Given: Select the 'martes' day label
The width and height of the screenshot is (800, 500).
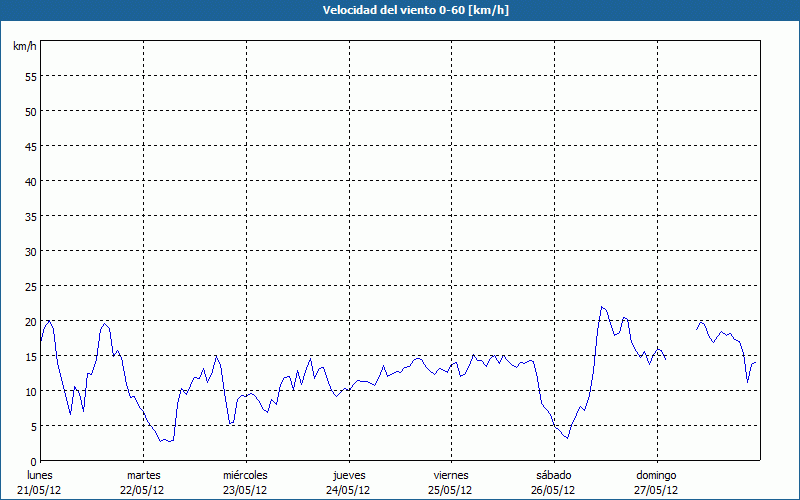Looking at the screenshot, I should (x=143, y=475).
